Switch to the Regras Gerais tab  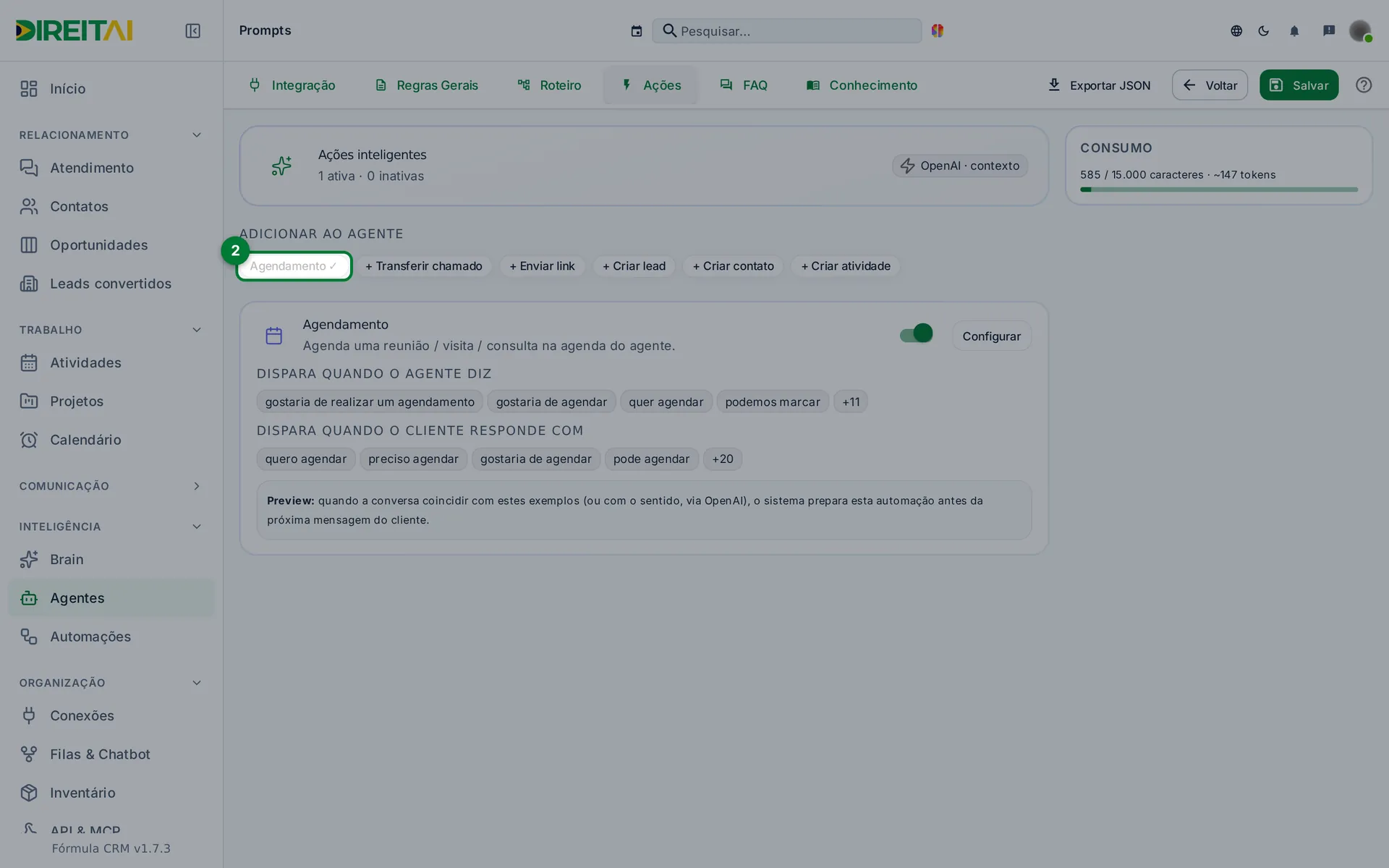(427, 85)
